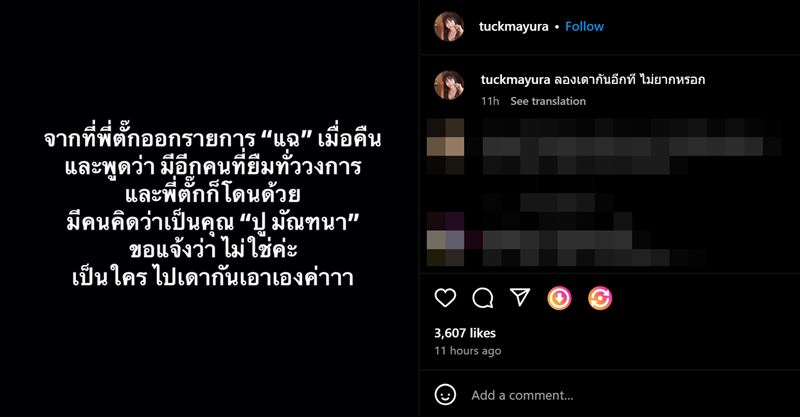Open tuckmayura username in caption

coord(515,80)
